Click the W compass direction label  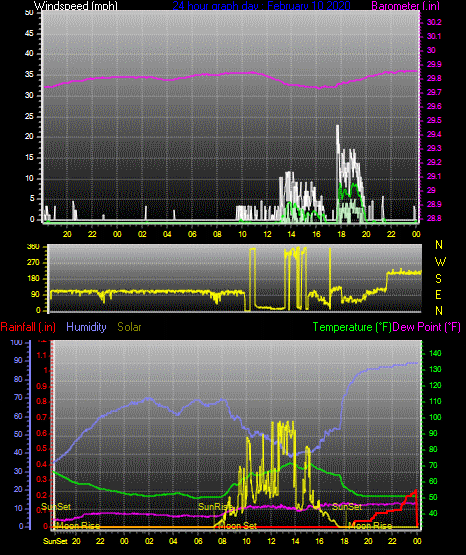coord(440,262)
